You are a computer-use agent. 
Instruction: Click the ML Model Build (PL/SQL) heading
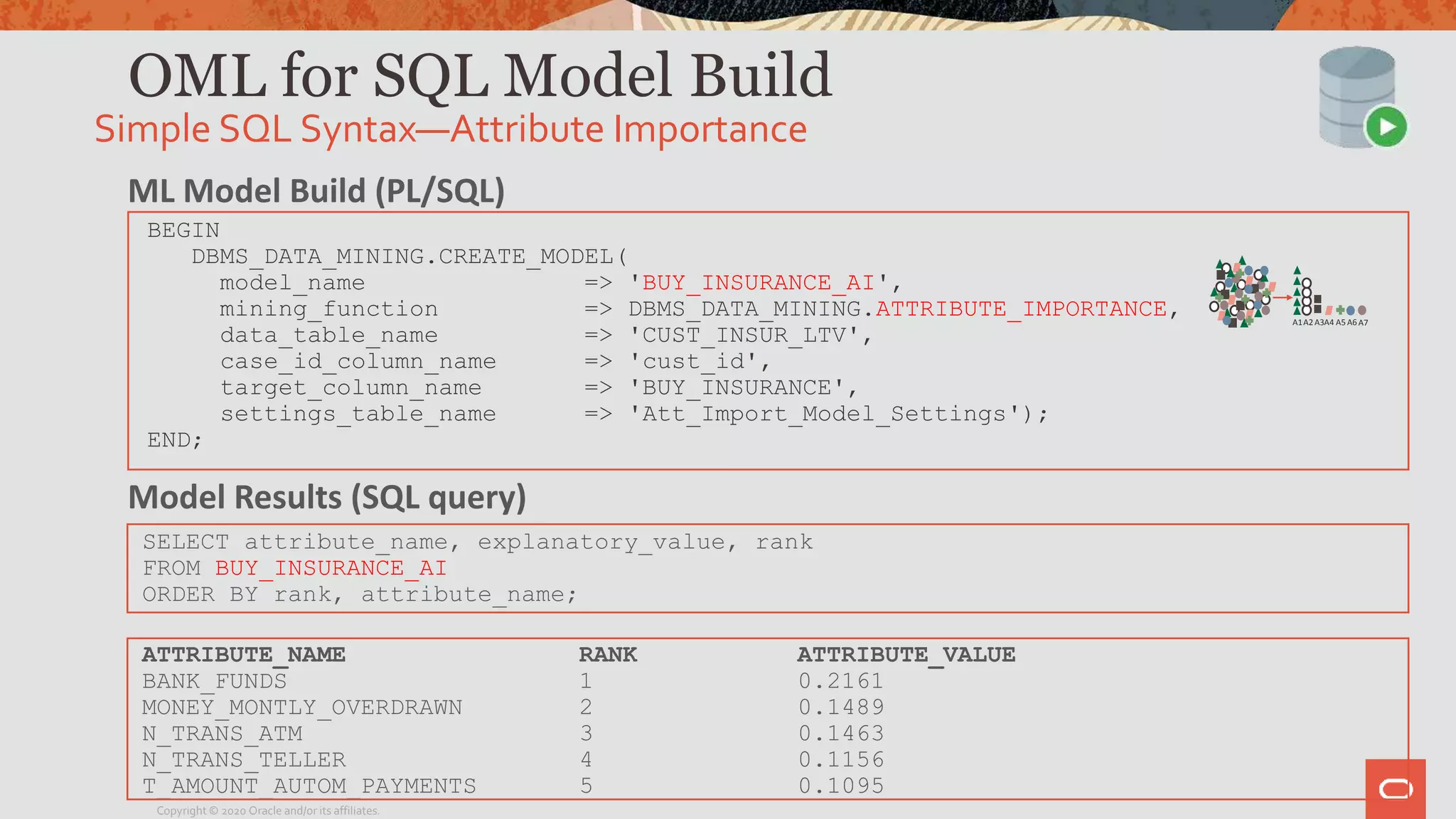coord(316,191)
